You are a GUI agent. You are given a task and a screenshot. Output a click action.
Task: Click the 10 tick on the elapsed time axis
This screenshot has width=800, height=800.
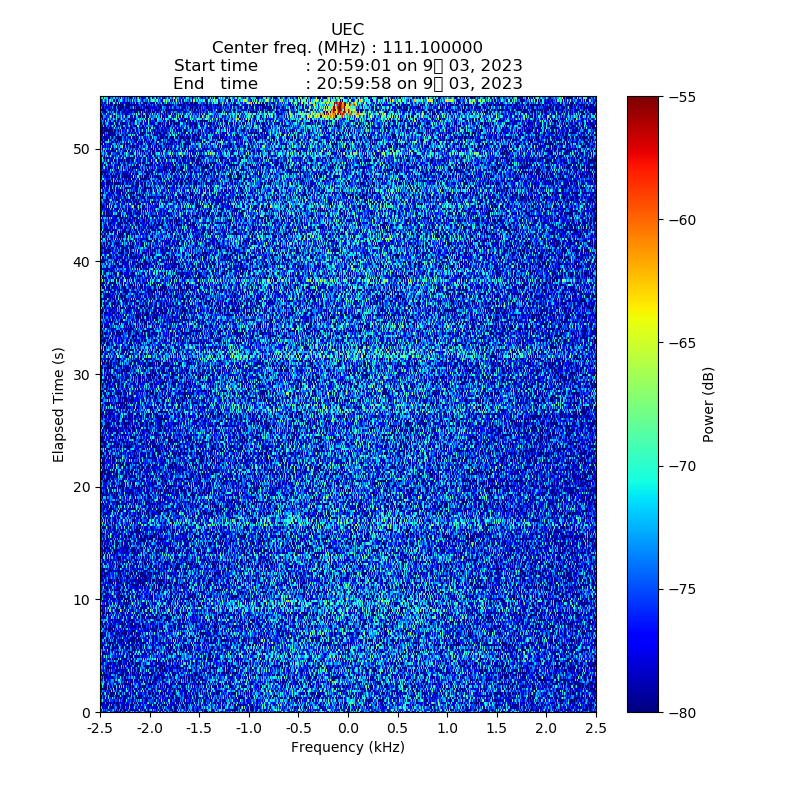[83, 600]
